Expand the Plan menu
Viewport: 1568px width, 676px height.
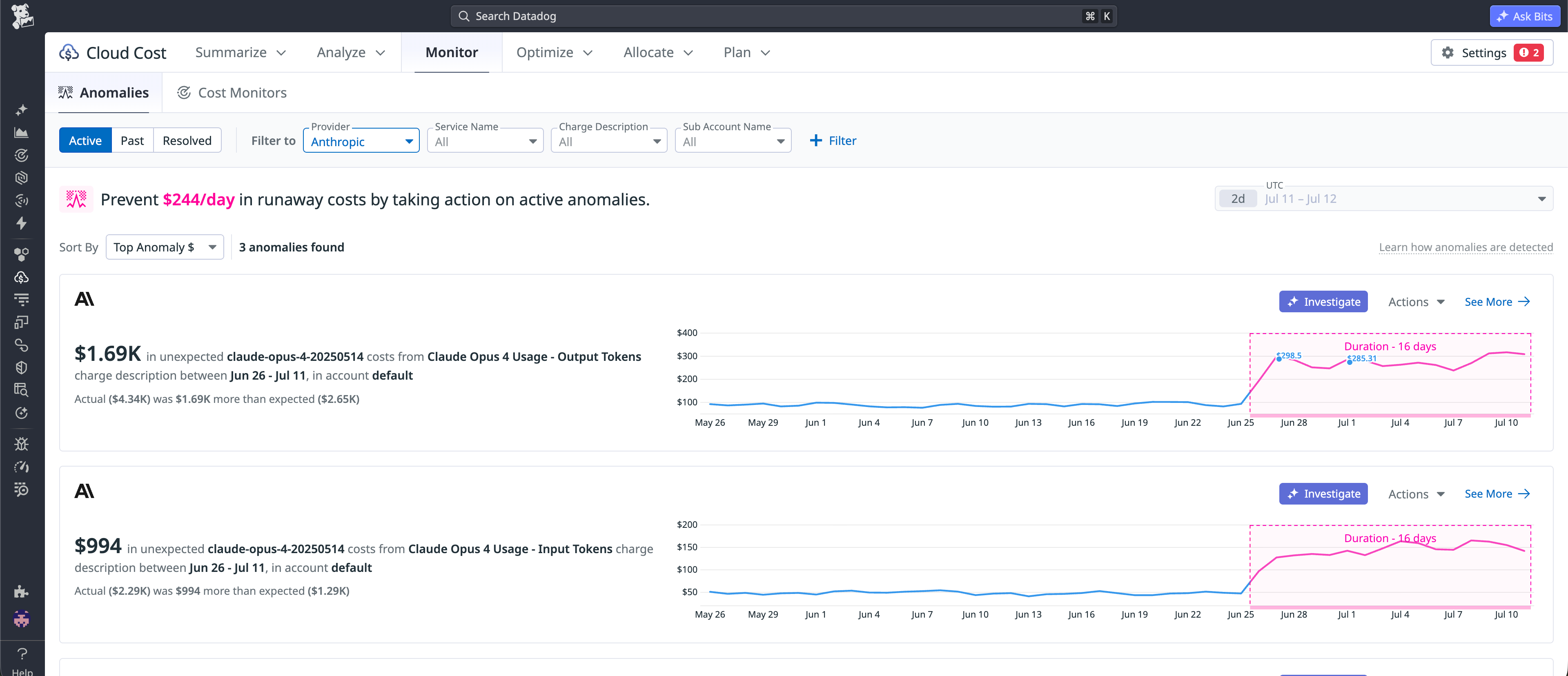point(747,52)
